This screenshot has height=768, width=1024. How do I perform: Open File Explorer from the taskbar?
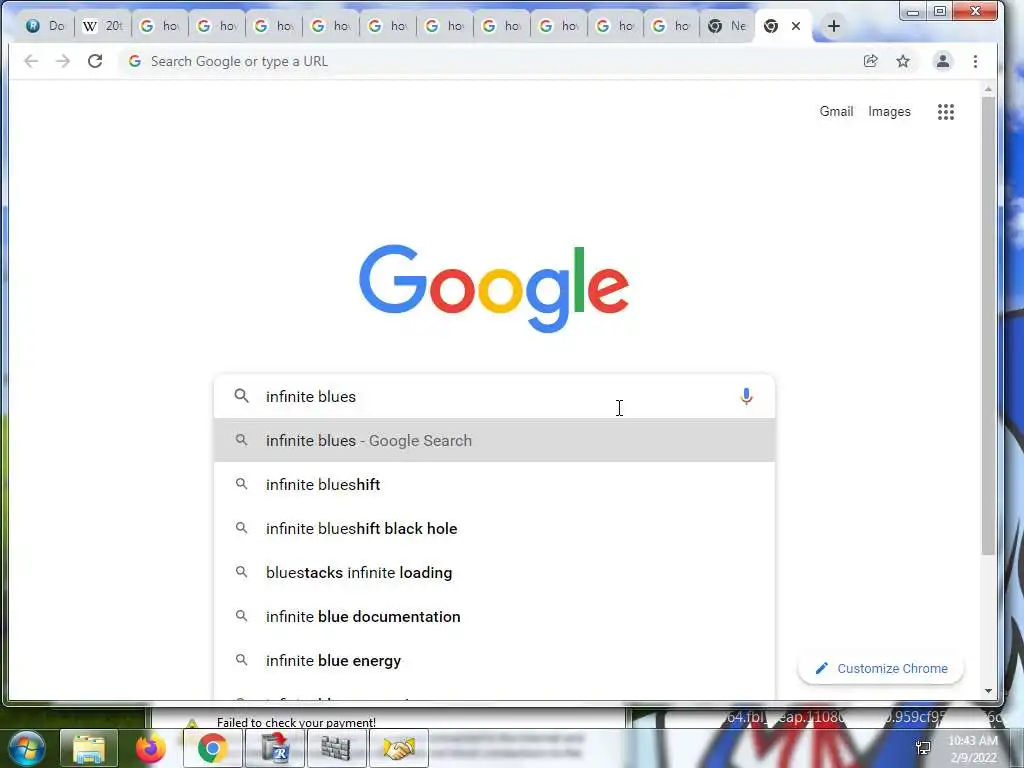[89, 748]
